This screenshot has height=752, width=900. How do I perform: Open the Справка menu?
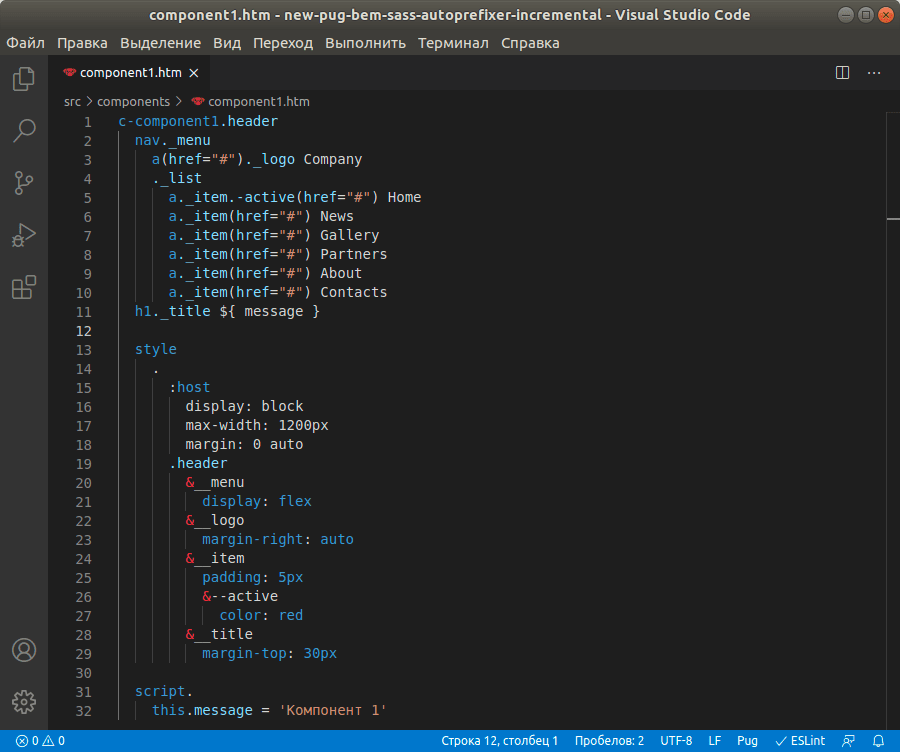pyautogui.click(x=530, y=43)
